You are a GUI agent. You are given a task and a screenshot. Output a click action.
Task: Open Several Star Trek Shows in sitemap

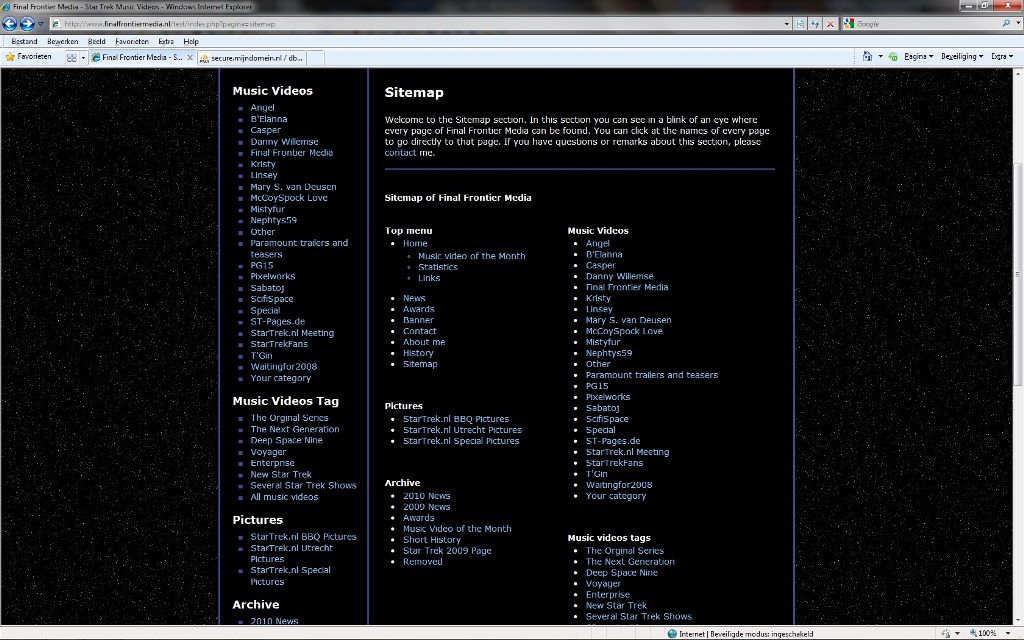coord(639,616)
